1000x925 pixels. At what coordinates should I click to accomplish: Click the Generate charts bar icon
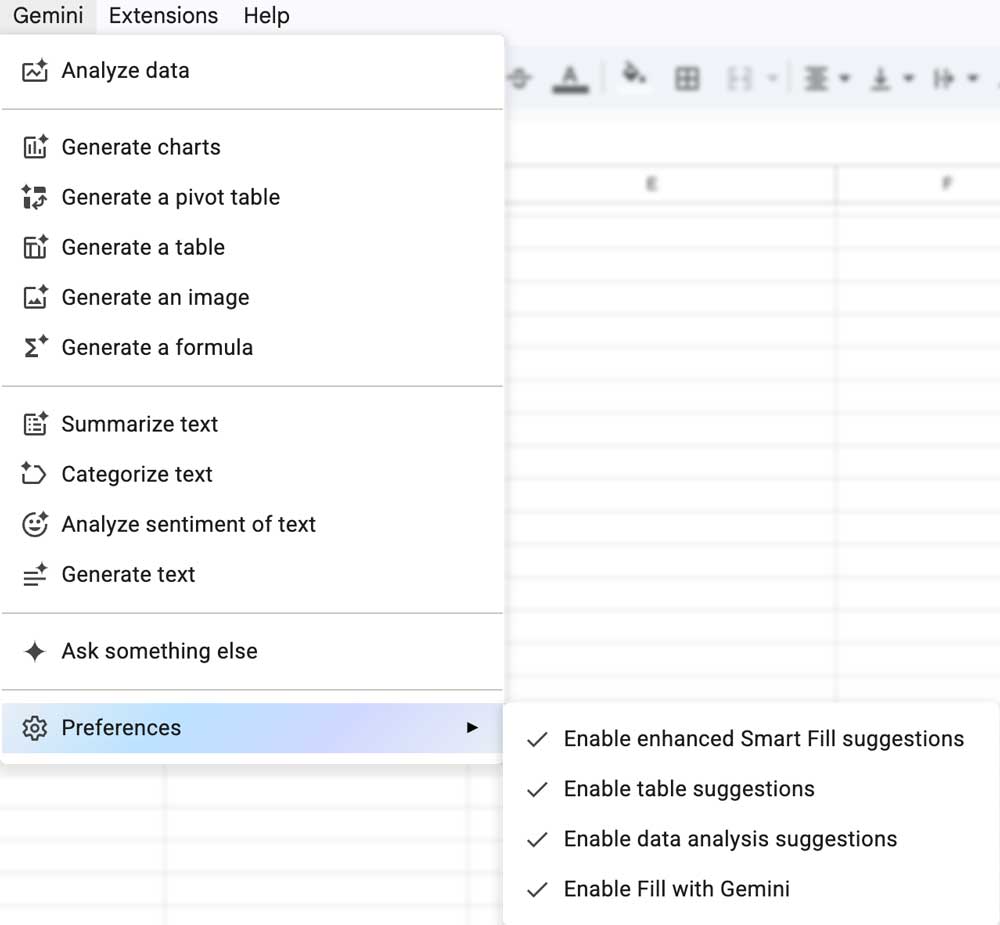pos(35,147)
